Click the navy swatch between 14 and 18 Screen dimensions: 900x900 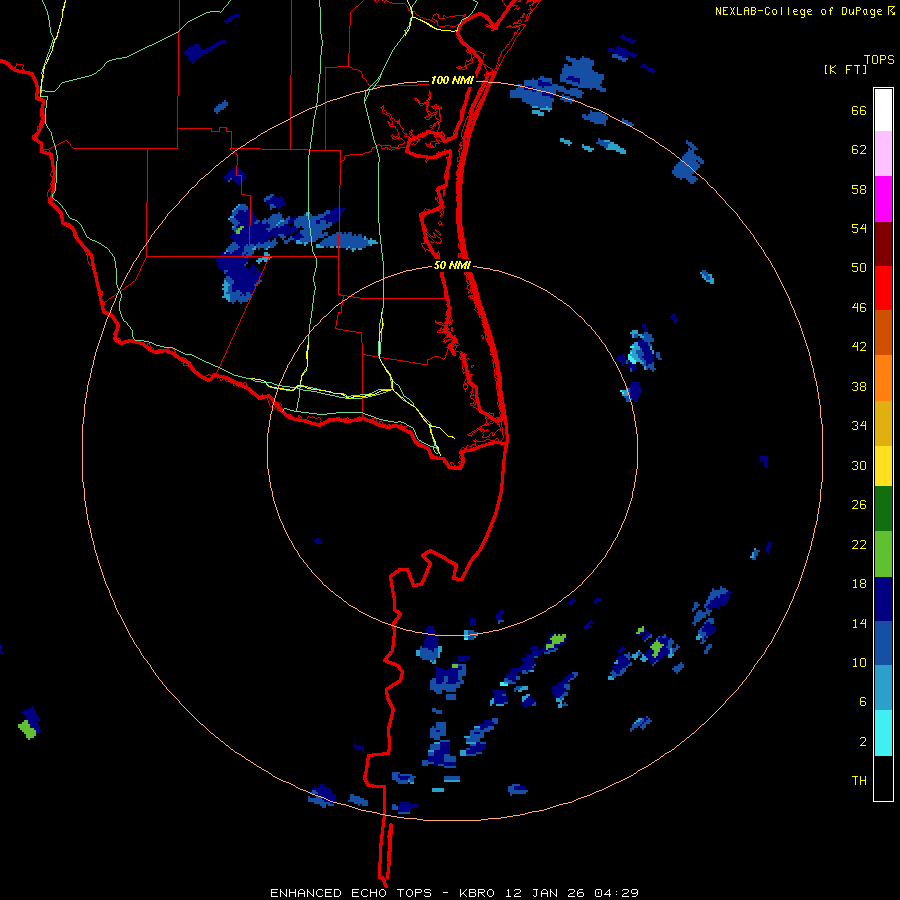coord(883,599)
